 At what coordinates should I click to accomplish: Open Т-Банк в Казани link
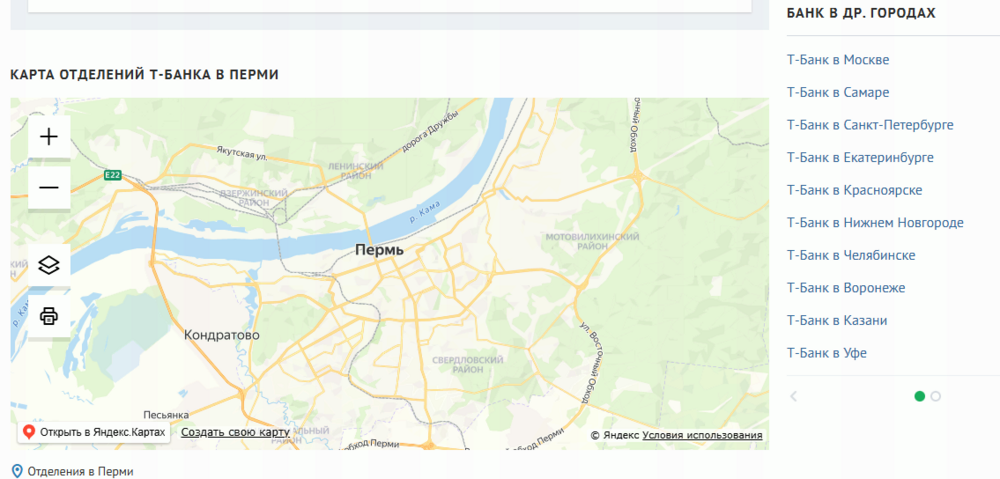click(837, 320)
